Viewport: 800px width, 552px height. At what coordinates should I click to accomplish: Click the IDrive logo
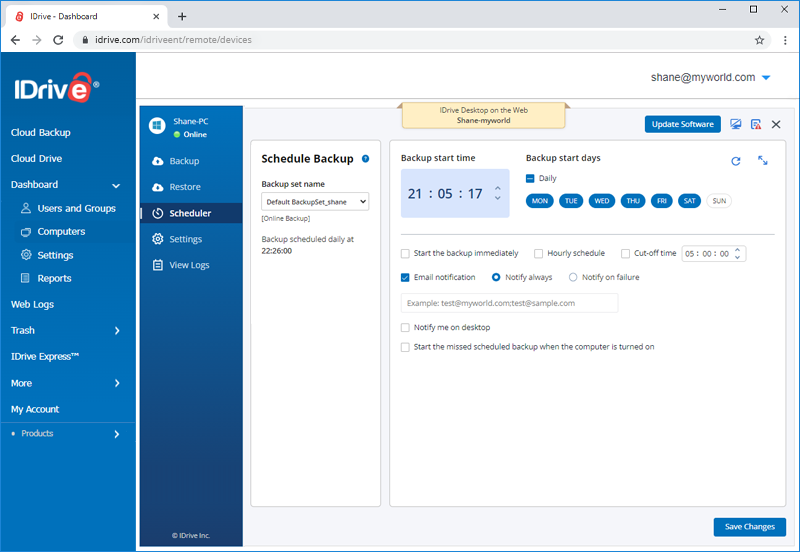pyautogui.click(x=56, y=88)
